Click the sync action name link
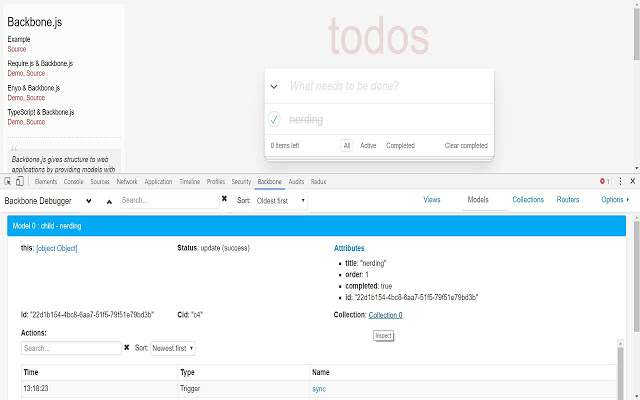This screenshot has width=640, height=400. point(319,389)
